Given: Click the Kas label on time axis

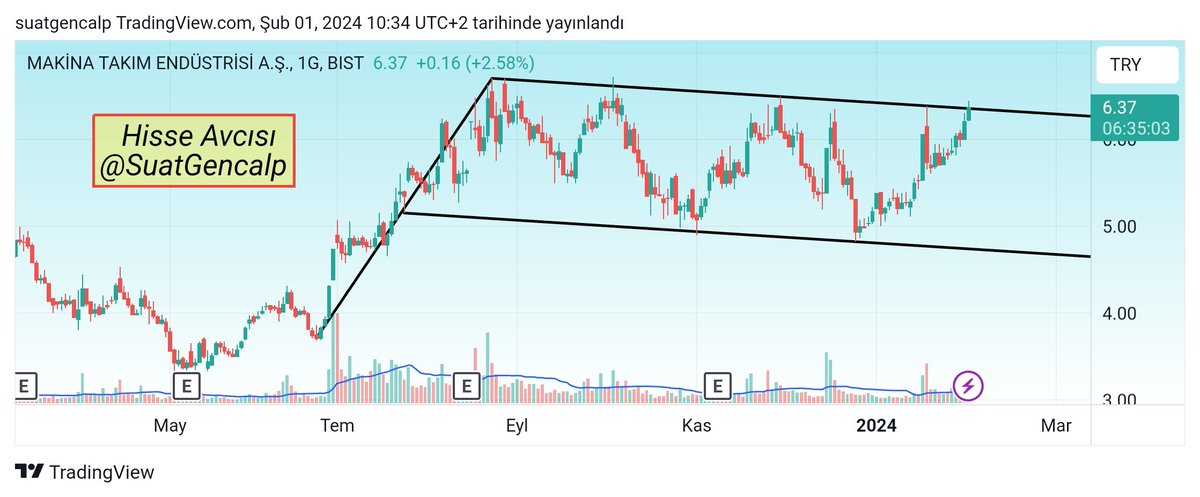Looking at the screenshot, I should click(x=697, y=426).
